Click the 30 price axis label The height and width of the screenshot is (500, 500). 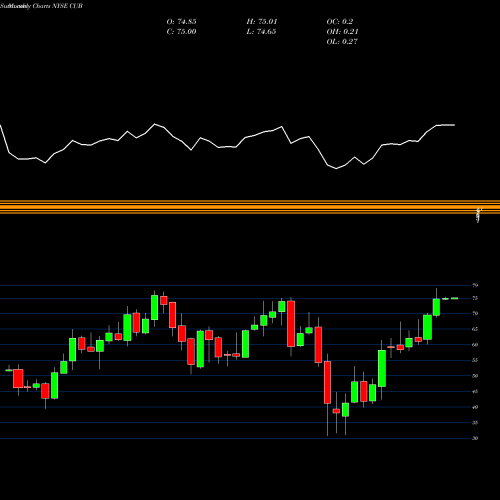point(475,438)
